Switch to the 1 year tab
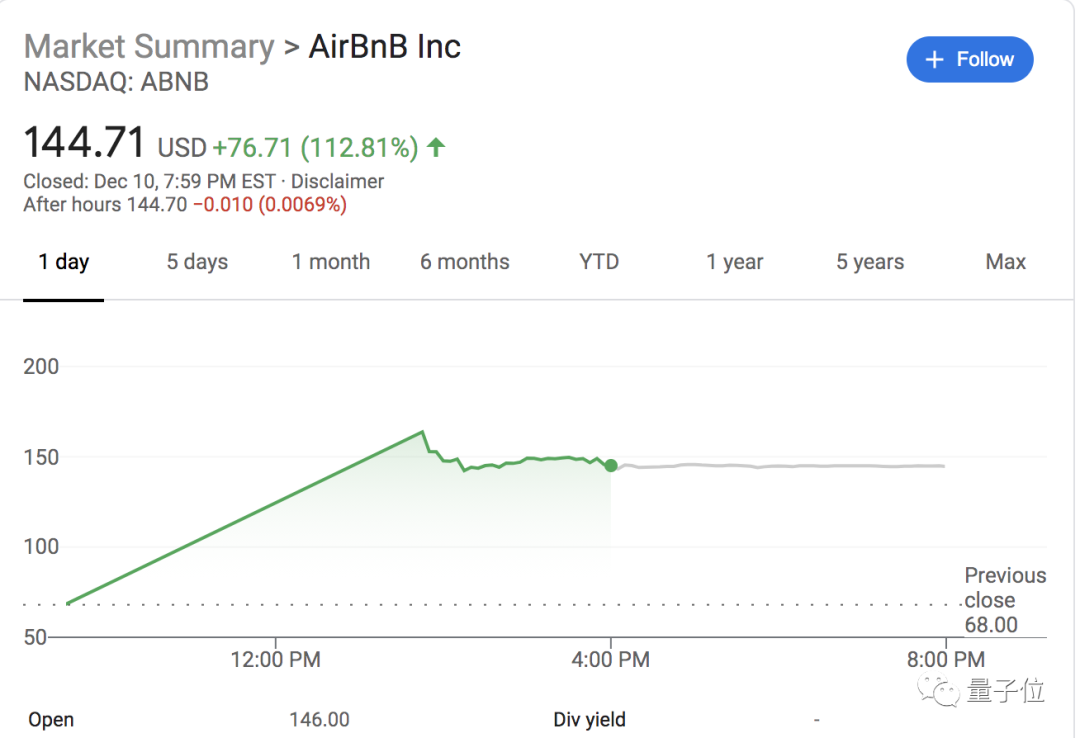 [734, 262]
